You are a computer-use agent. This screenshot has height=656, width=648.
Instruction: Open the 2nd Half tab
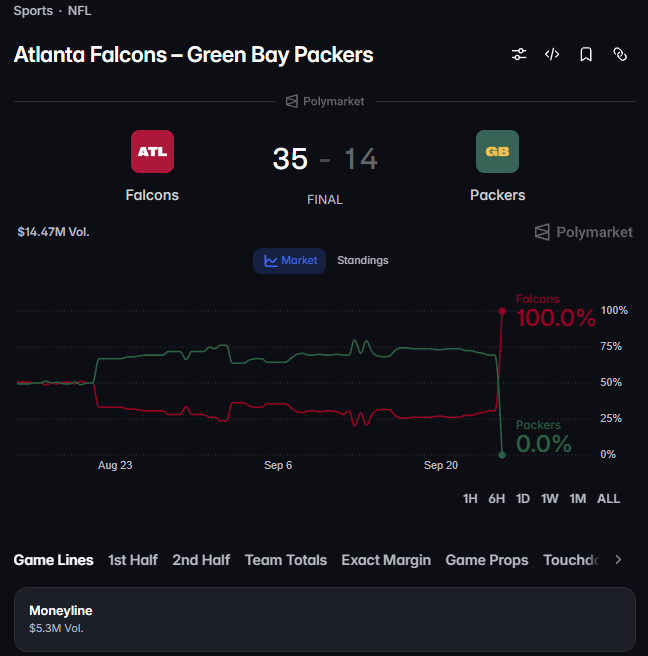point(201,560)
